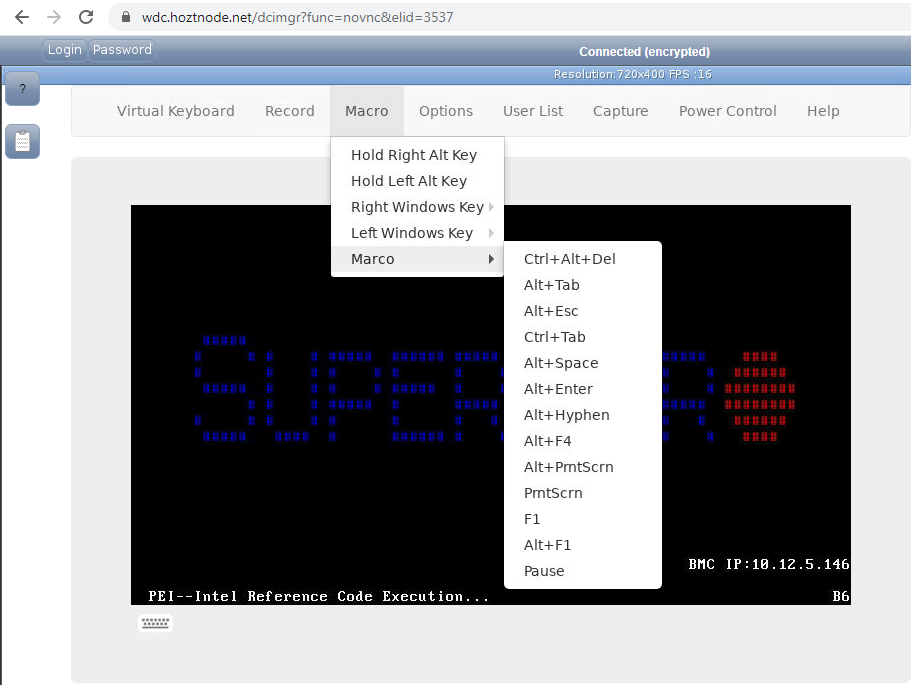The width and height of the screenshot is (911, 685).
Task: Open the Help menu
Action: pos(823,111)
